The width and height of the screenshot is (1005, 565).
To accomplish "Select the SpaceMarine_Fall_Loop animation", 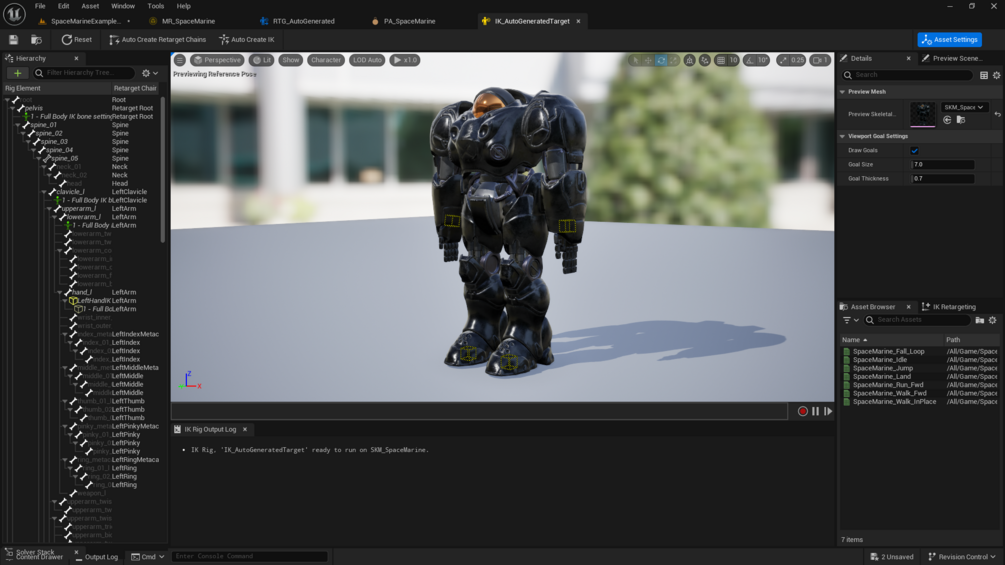I will click(x=888, y=352).
